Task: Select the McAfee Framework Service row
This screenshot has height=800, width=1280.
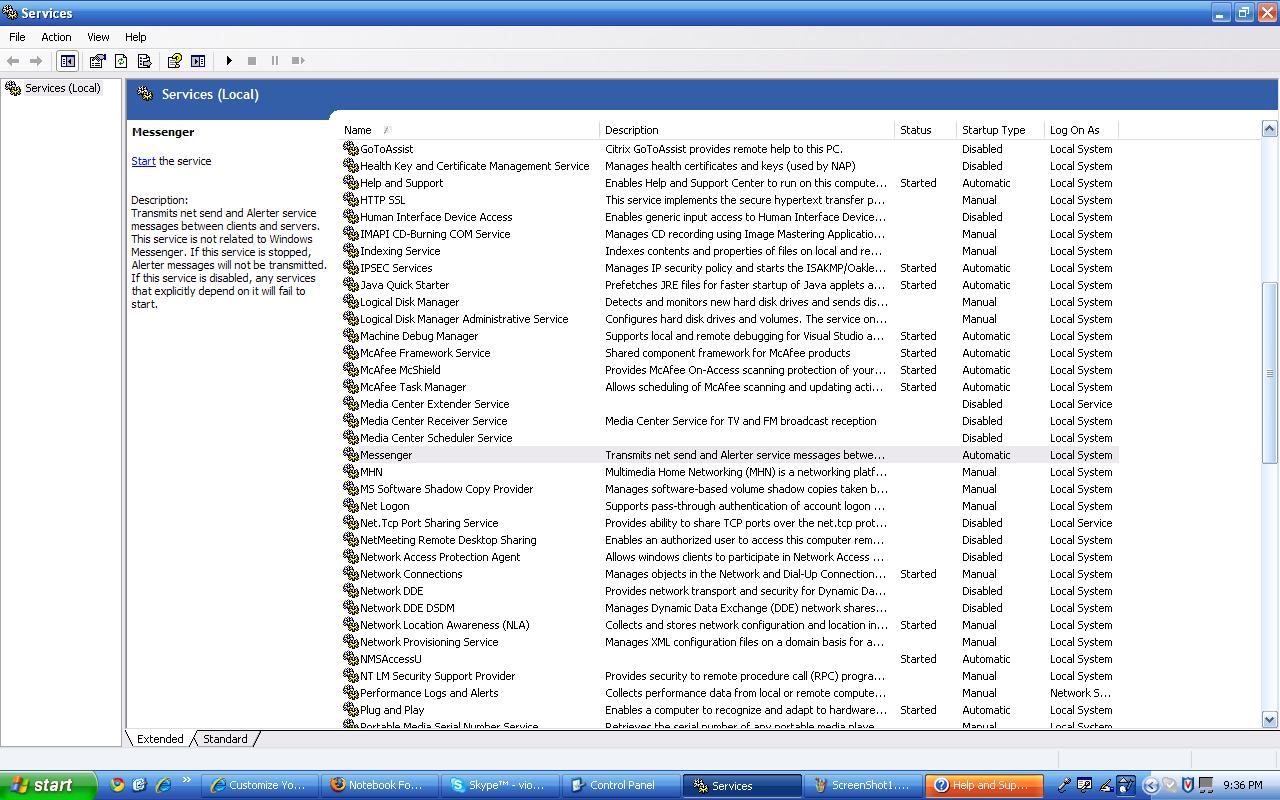Action: 729,352
